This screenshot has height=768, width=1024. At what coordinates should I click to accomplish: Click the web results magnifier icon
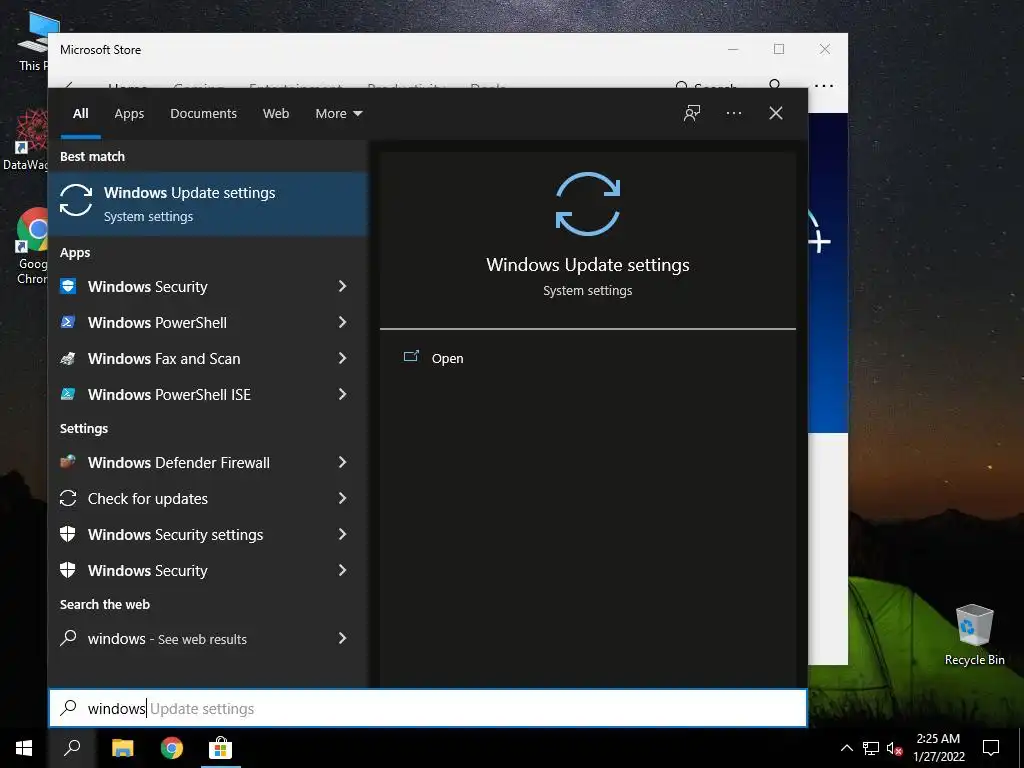point(68,638)
